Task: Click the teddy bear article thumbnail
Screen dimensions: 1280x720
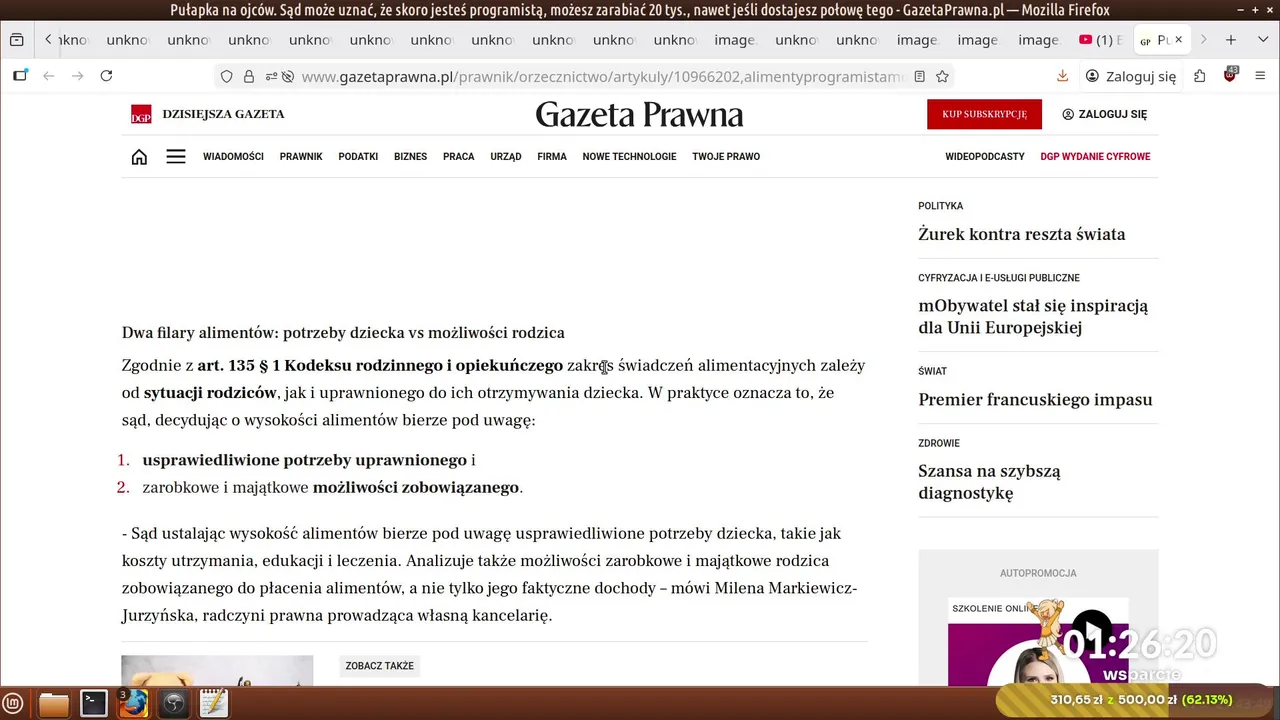Action: tap(217, 671)
